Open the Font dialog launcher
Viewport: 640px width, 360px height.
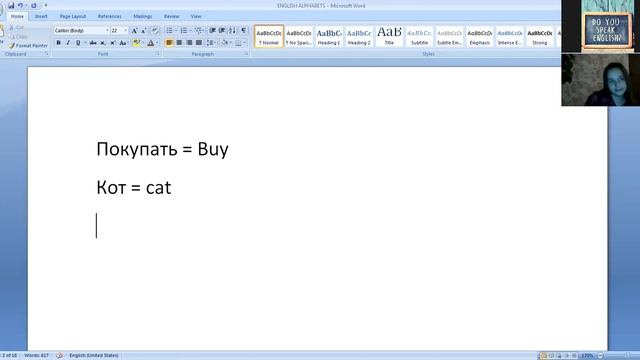158,54
